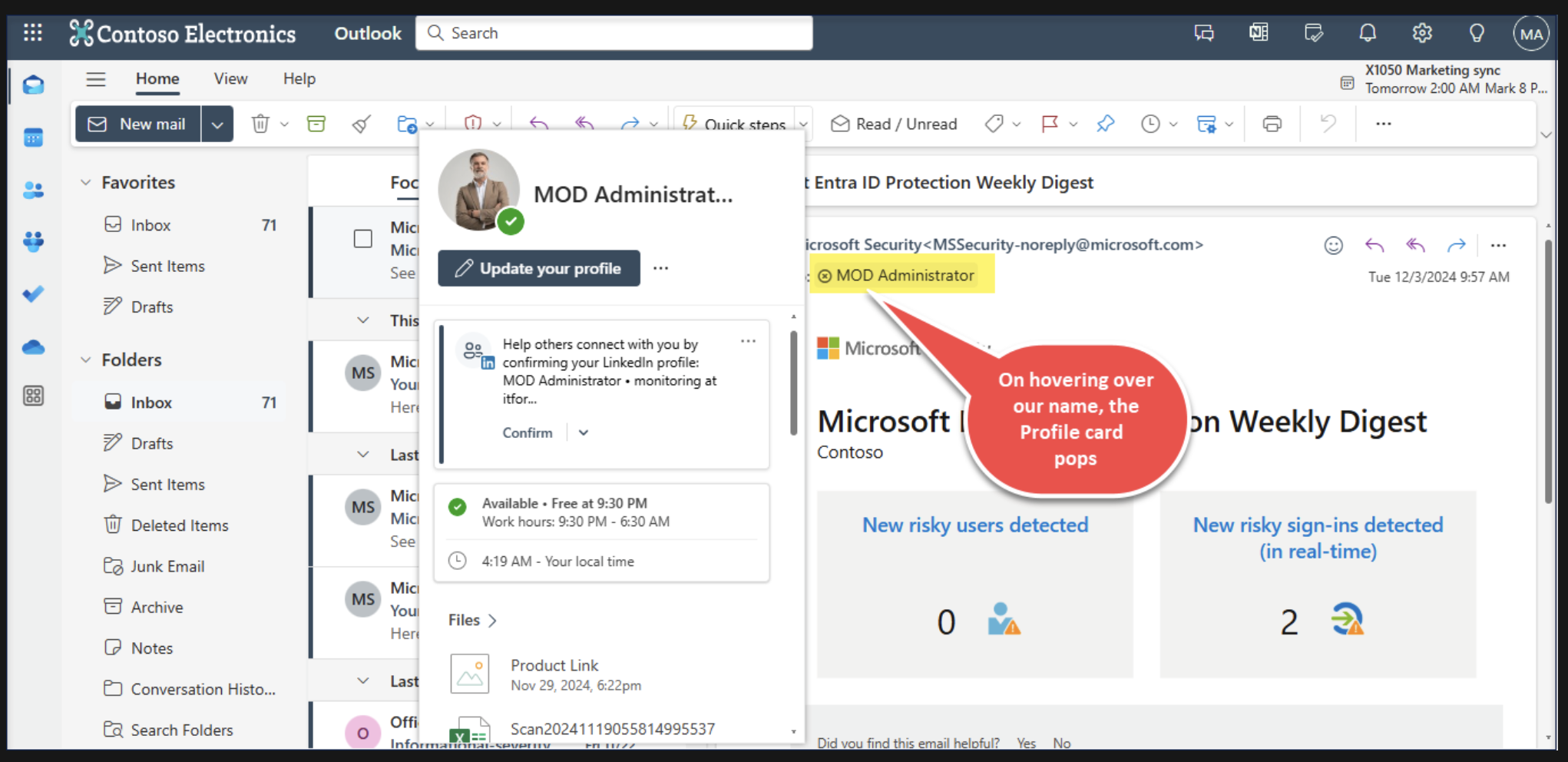Toggle Read / Unread status
This screenshot has height=762, width=1568.
[x=895, y=124]
